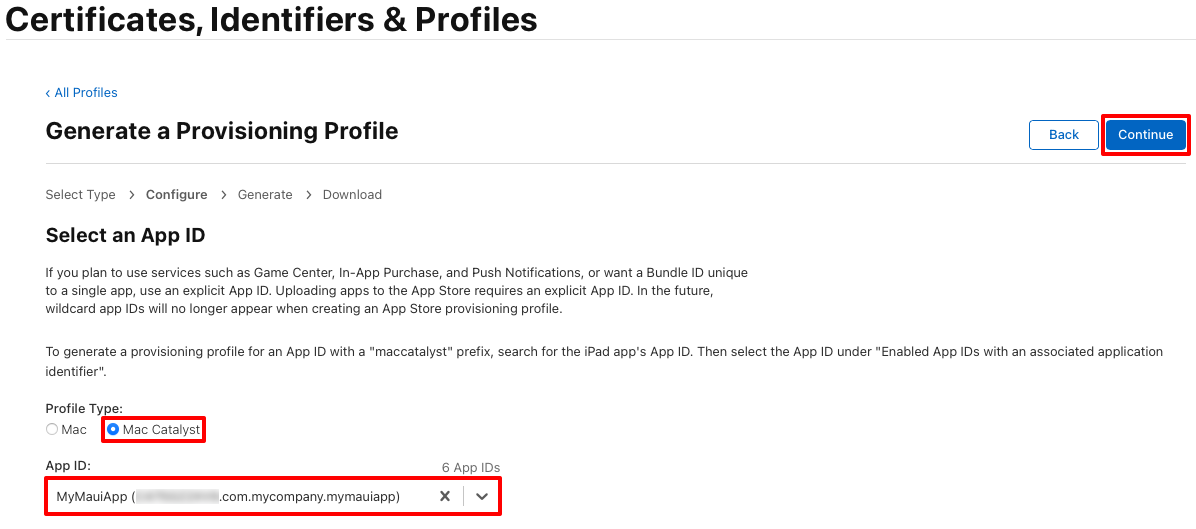Click the App ID field label
This screenshot has height=529, width=1196.
pos(69,465)
